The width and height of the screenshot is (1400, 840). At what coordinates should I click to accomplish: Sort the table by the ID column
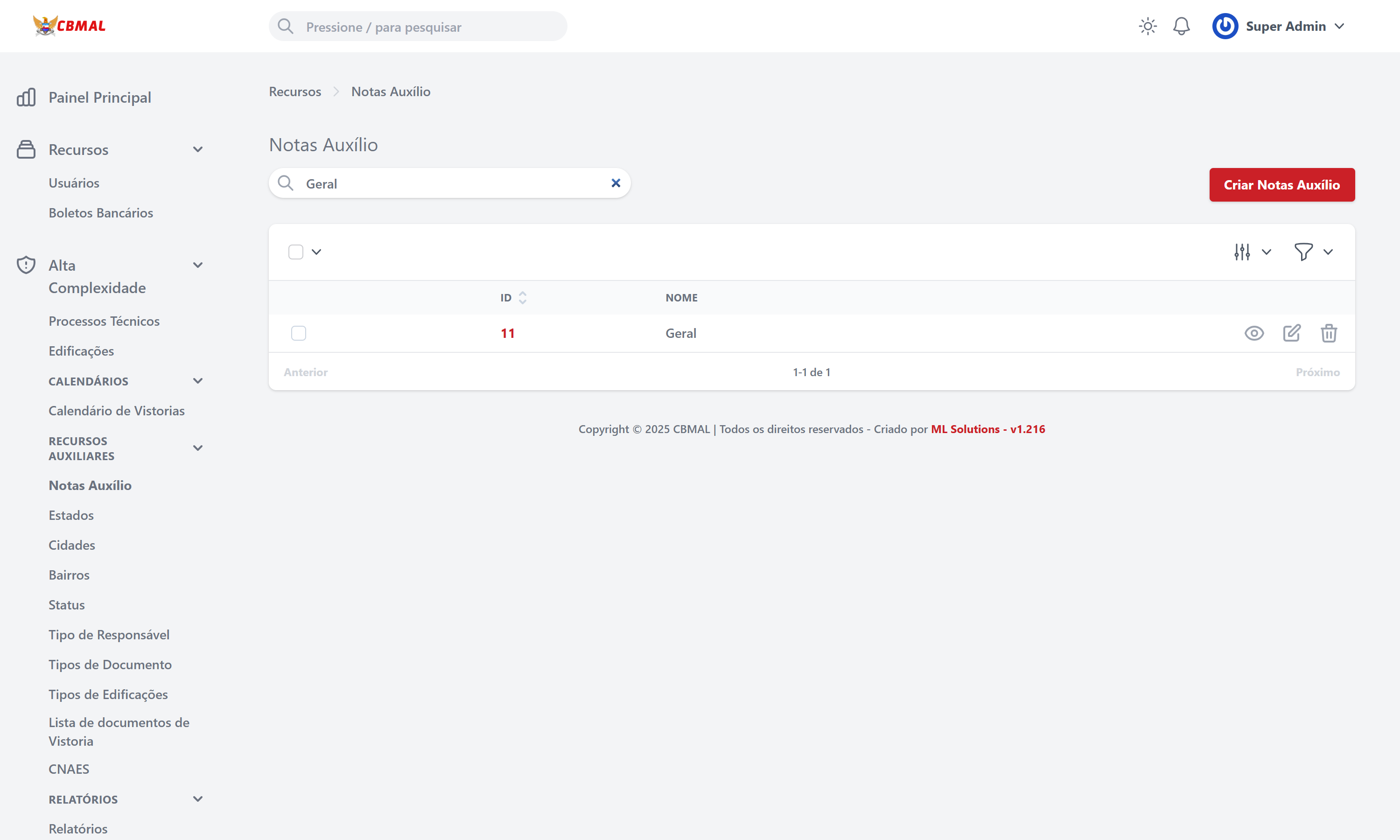pos(523,297)
